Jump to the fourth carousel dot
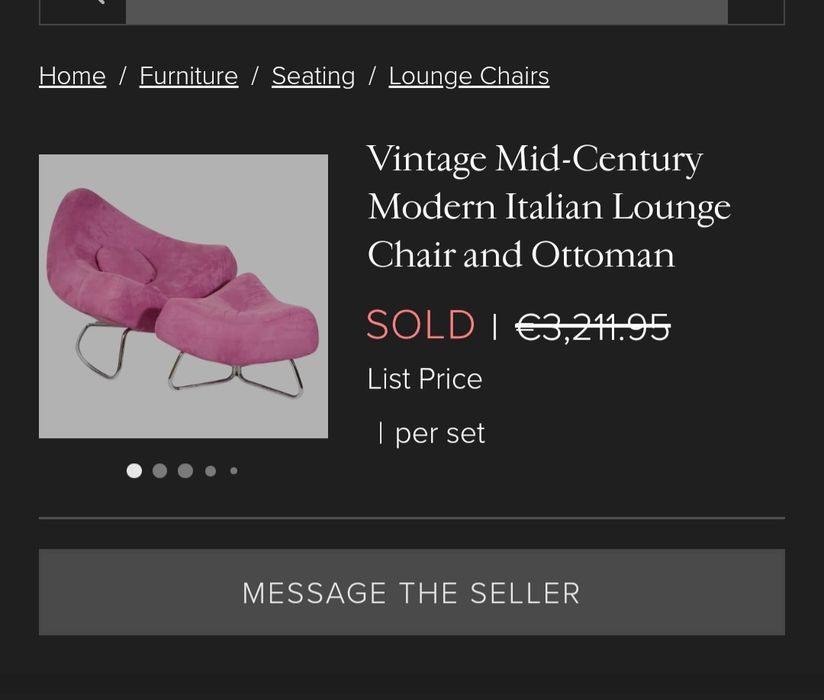The image size is (824, 700). coord(210,471)
